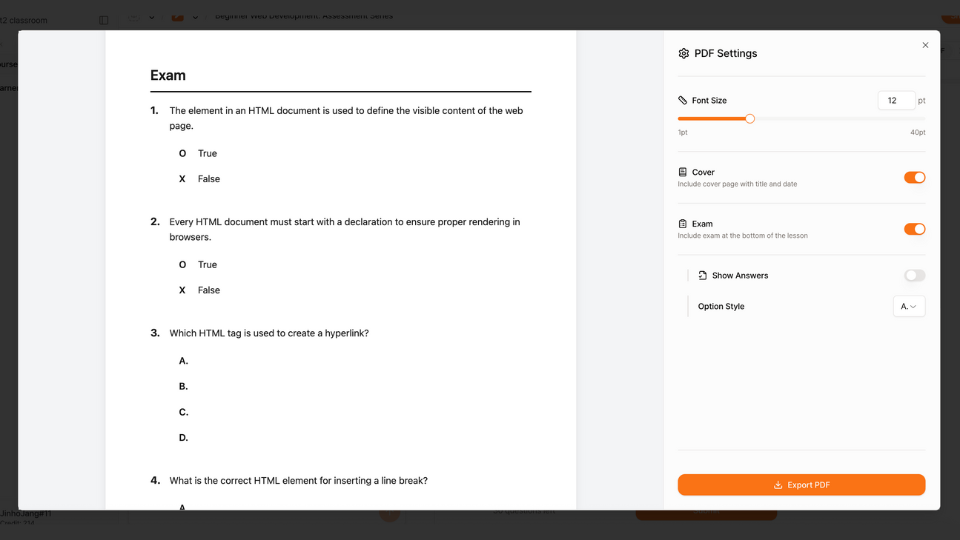The height and width of the screenshot is (540, 960).
Task: Click the Font Size paperclip icon
Action: click(x=683, y=100)
